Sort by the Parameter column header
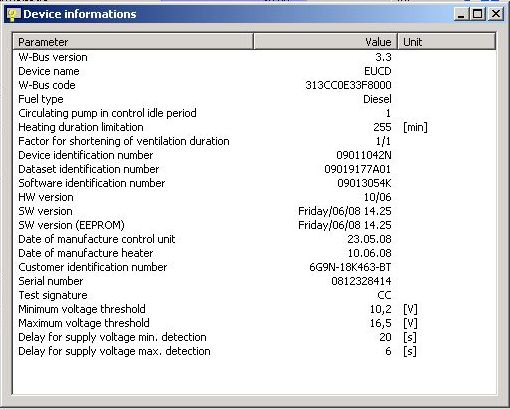The image size is (510, 409). (133, 42)
